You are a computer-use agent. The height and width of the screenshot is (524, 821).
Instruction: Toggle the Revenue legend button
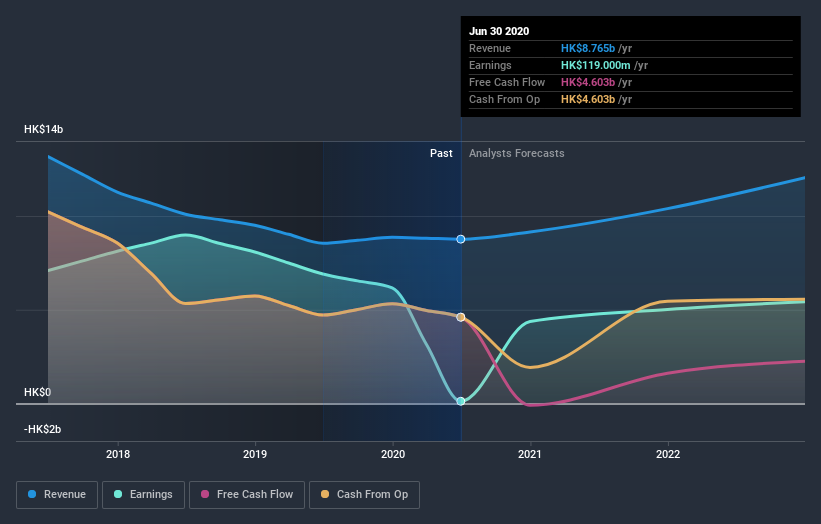point(57,495)
